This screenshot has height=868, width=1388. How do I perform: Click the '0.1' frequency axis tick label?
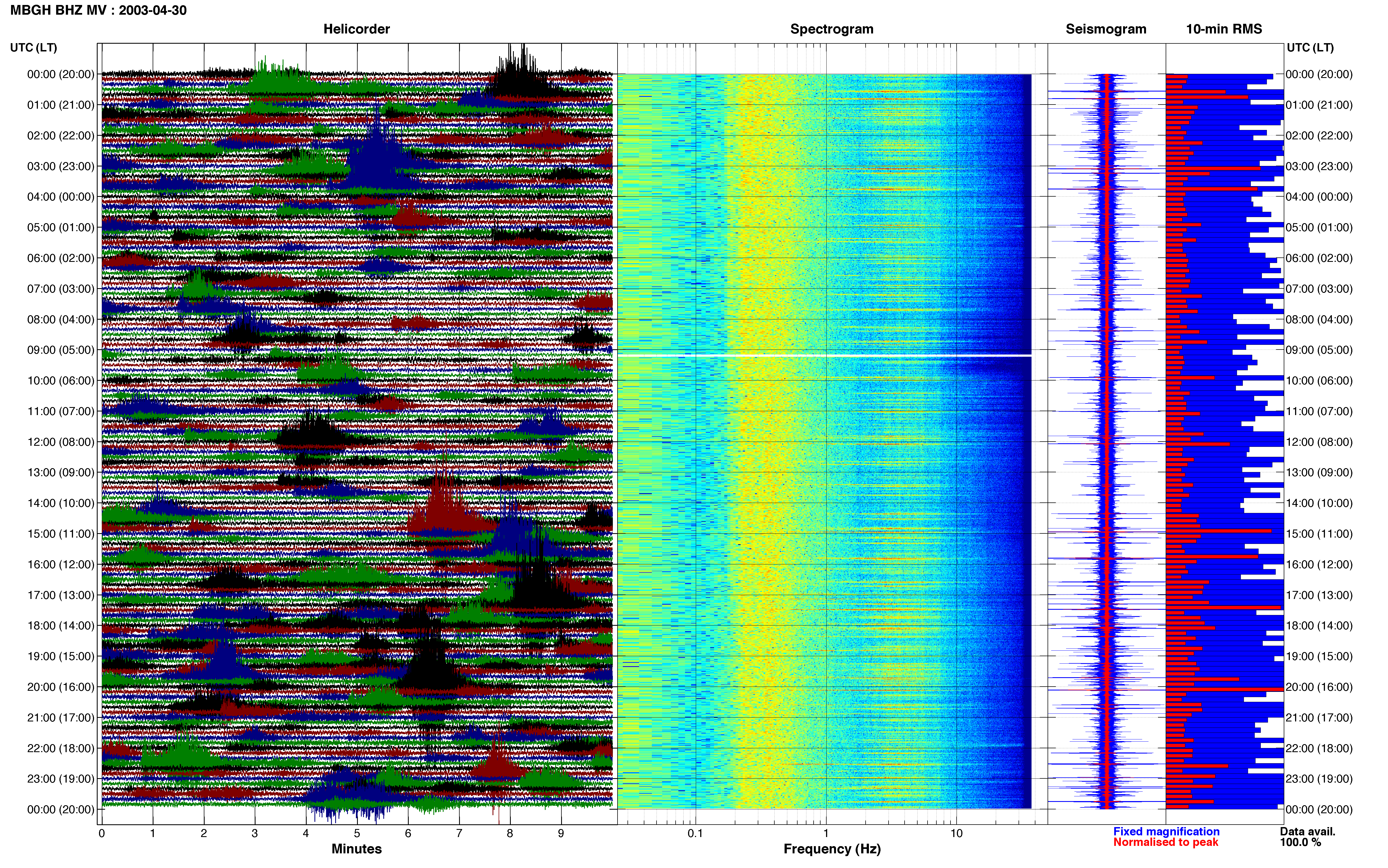pos(695,833)
